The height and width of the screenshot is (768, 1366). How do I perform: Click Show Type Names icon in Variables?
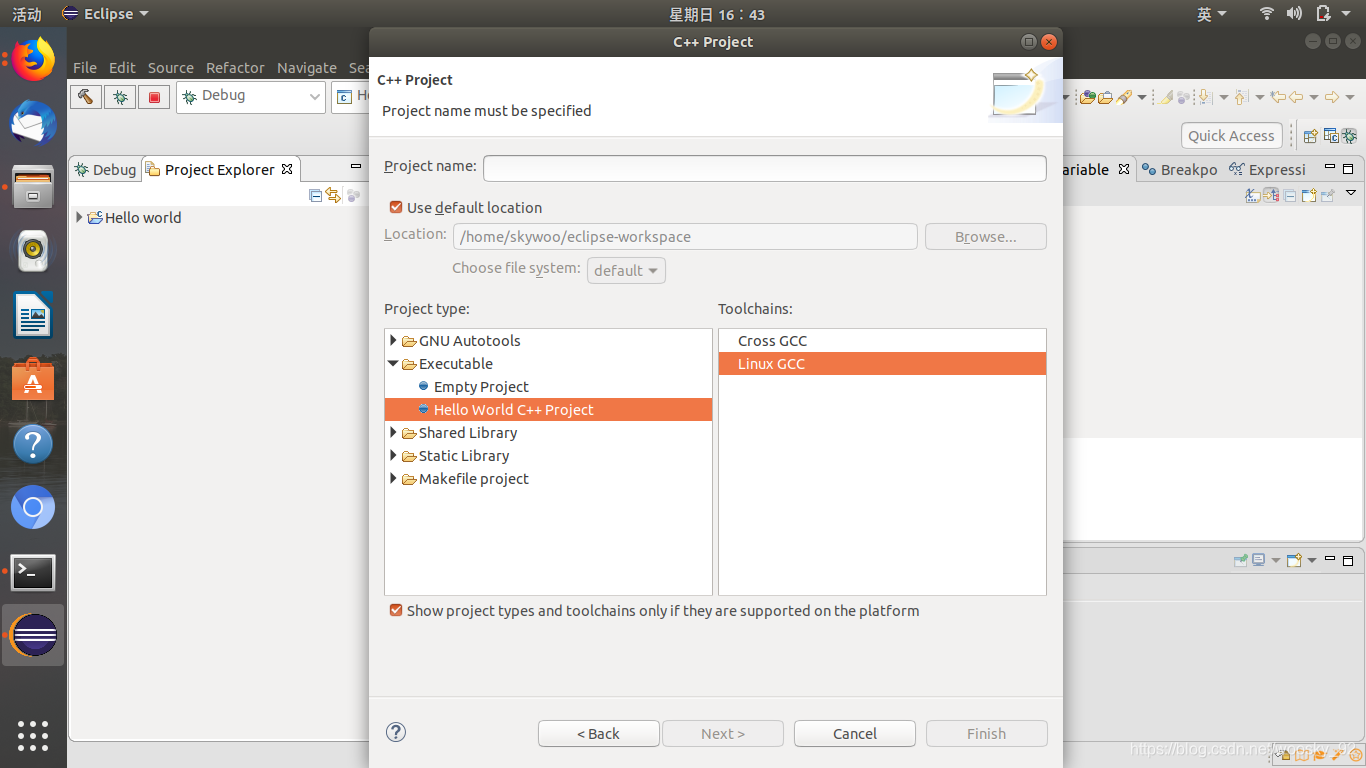click(1253, 195)
